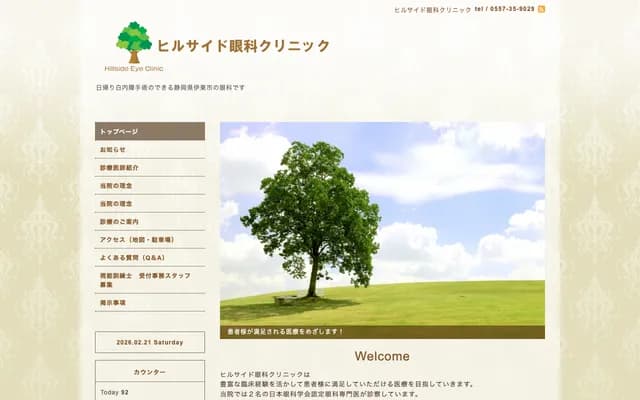Screen dimensions: 640x400
Task: Click the カウンター heading
Action: 150,372
